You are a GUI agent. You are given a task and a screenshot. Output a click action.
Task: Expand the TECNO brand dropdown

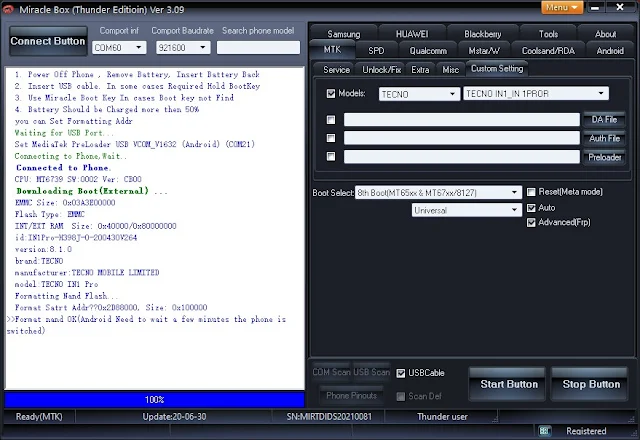coord(419,94)
